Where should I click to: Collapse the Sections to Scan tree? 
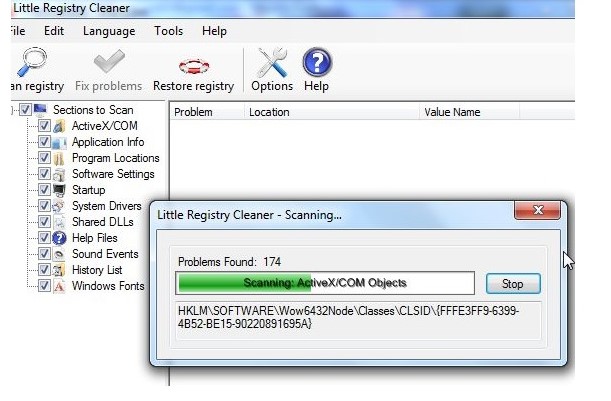[13, 110]
